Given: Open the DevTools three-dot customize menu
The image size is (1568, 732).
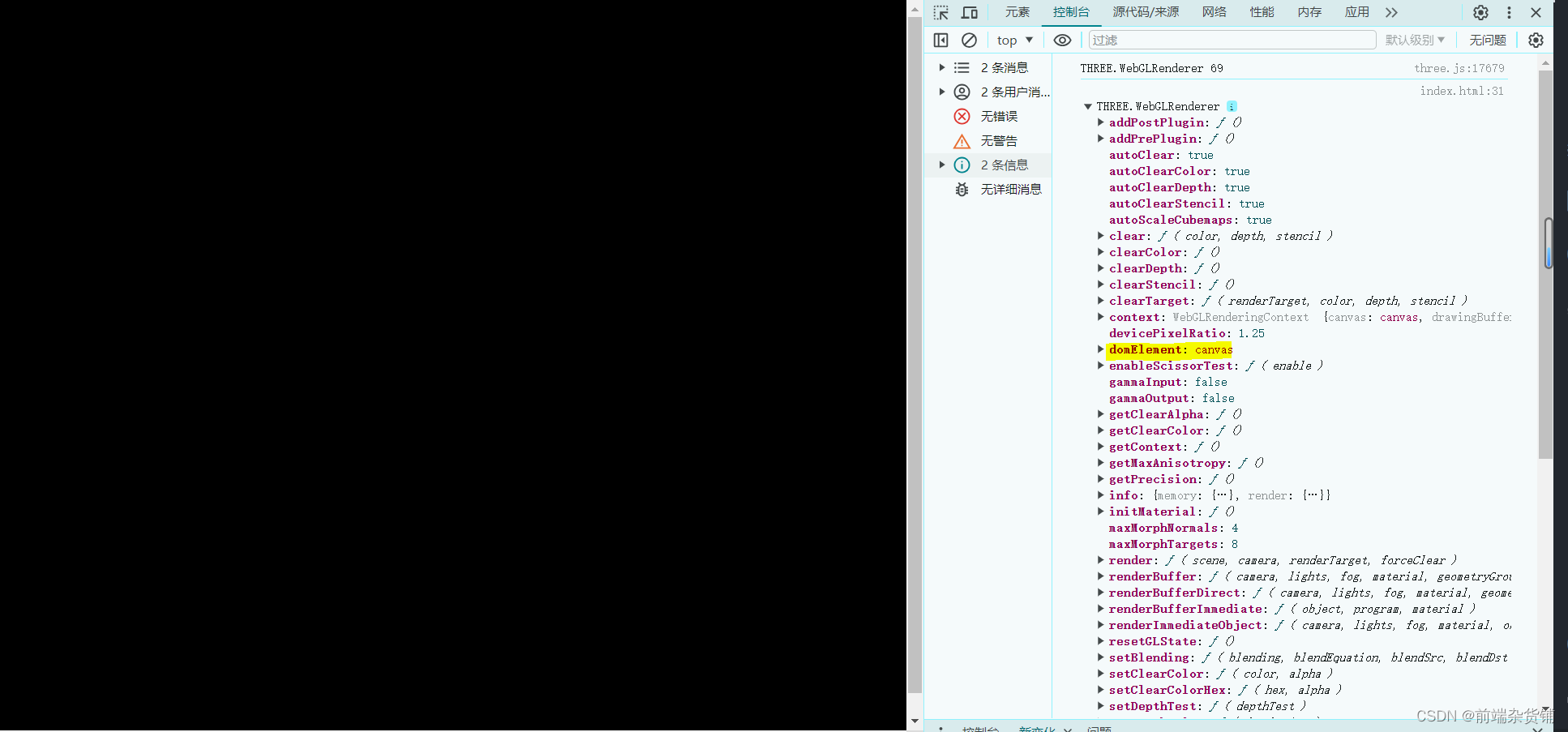Looking at the screenshot, I should click(x=1509, y=12).
